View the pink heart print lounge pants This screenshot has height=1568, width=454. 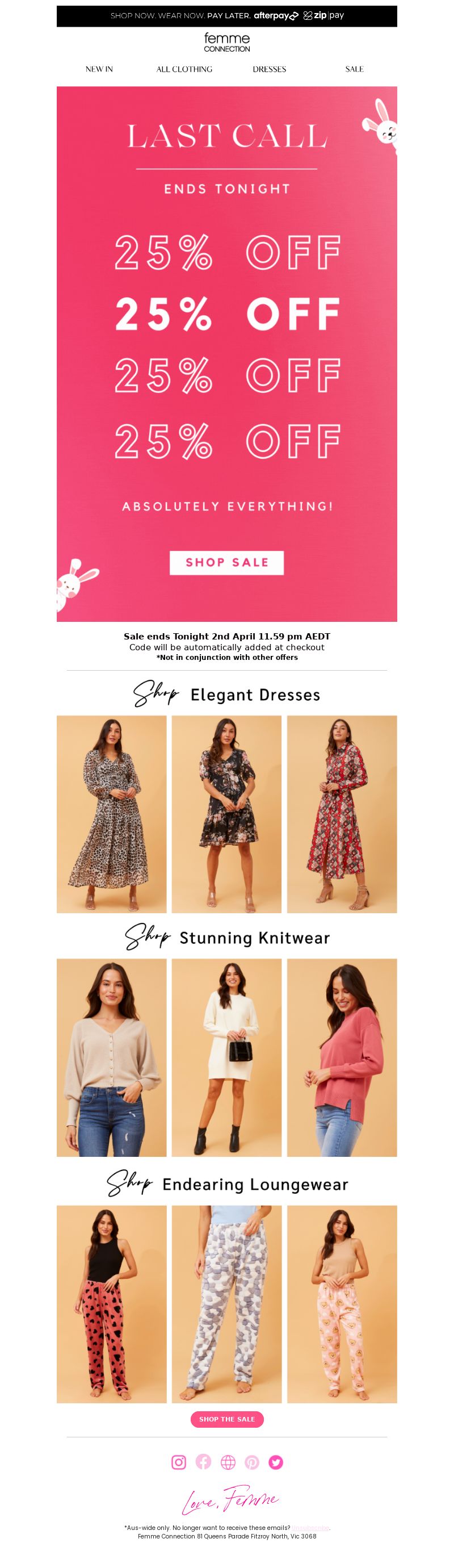coord(111,1304)
